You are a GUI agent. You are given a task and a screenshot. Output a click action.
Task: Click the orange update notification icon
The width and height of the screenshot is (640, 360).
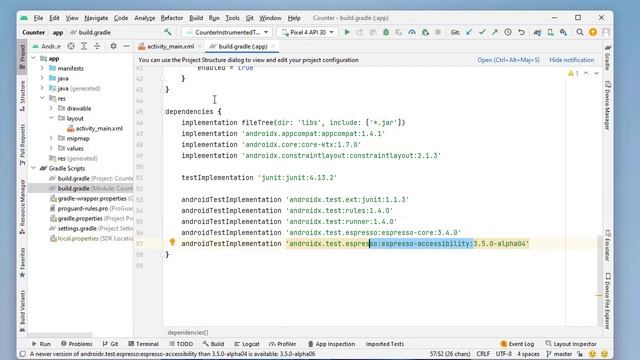click(593, 32)
